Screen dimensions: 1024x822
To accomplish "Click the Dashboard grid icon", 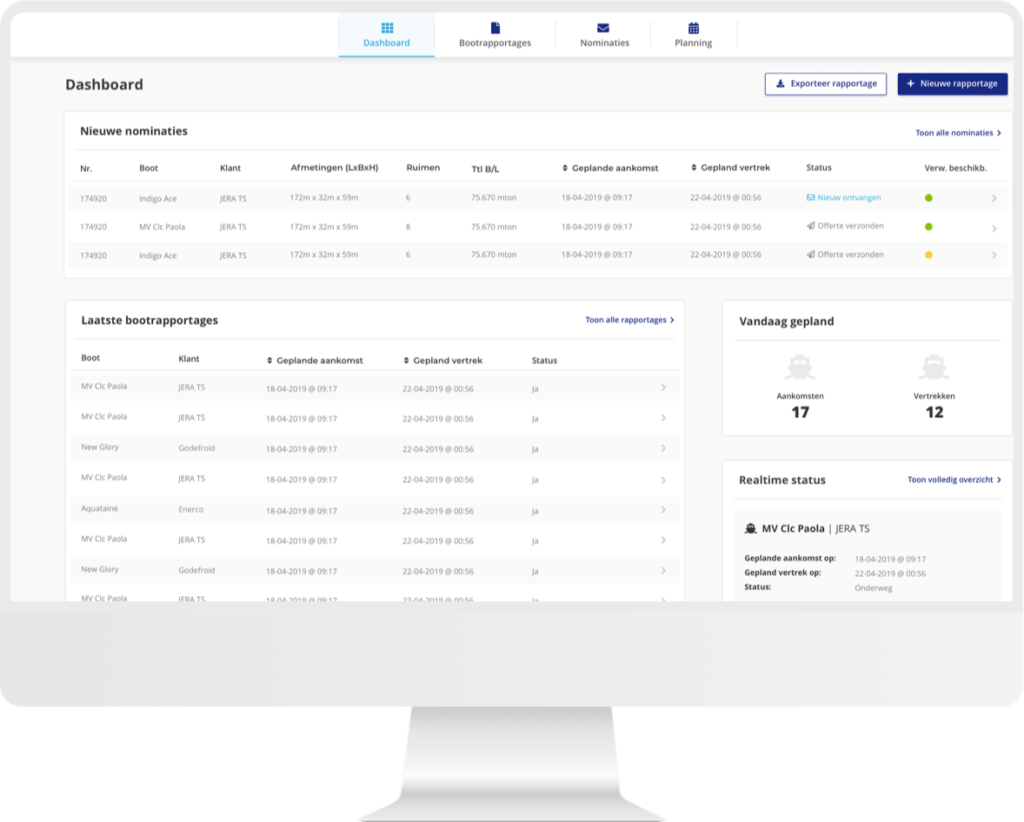I will pyautogui.click(x=387, y=28).
